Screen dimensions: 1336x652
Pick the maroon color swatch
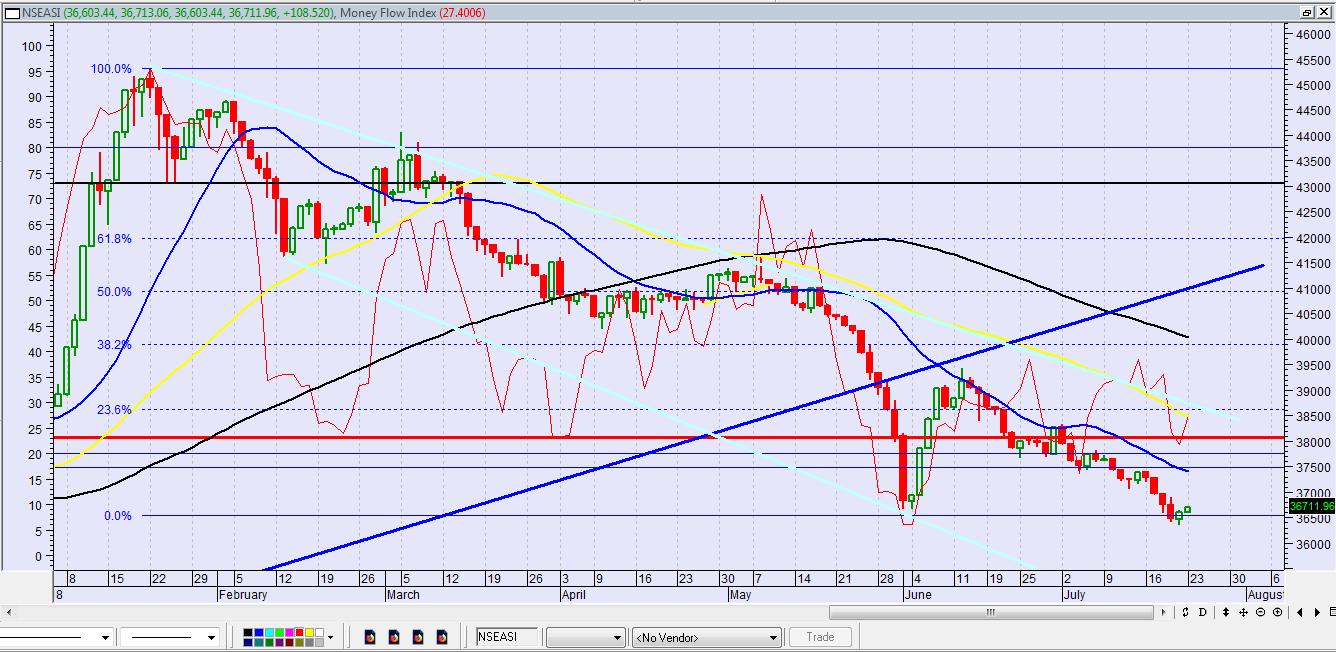[289, 642]
